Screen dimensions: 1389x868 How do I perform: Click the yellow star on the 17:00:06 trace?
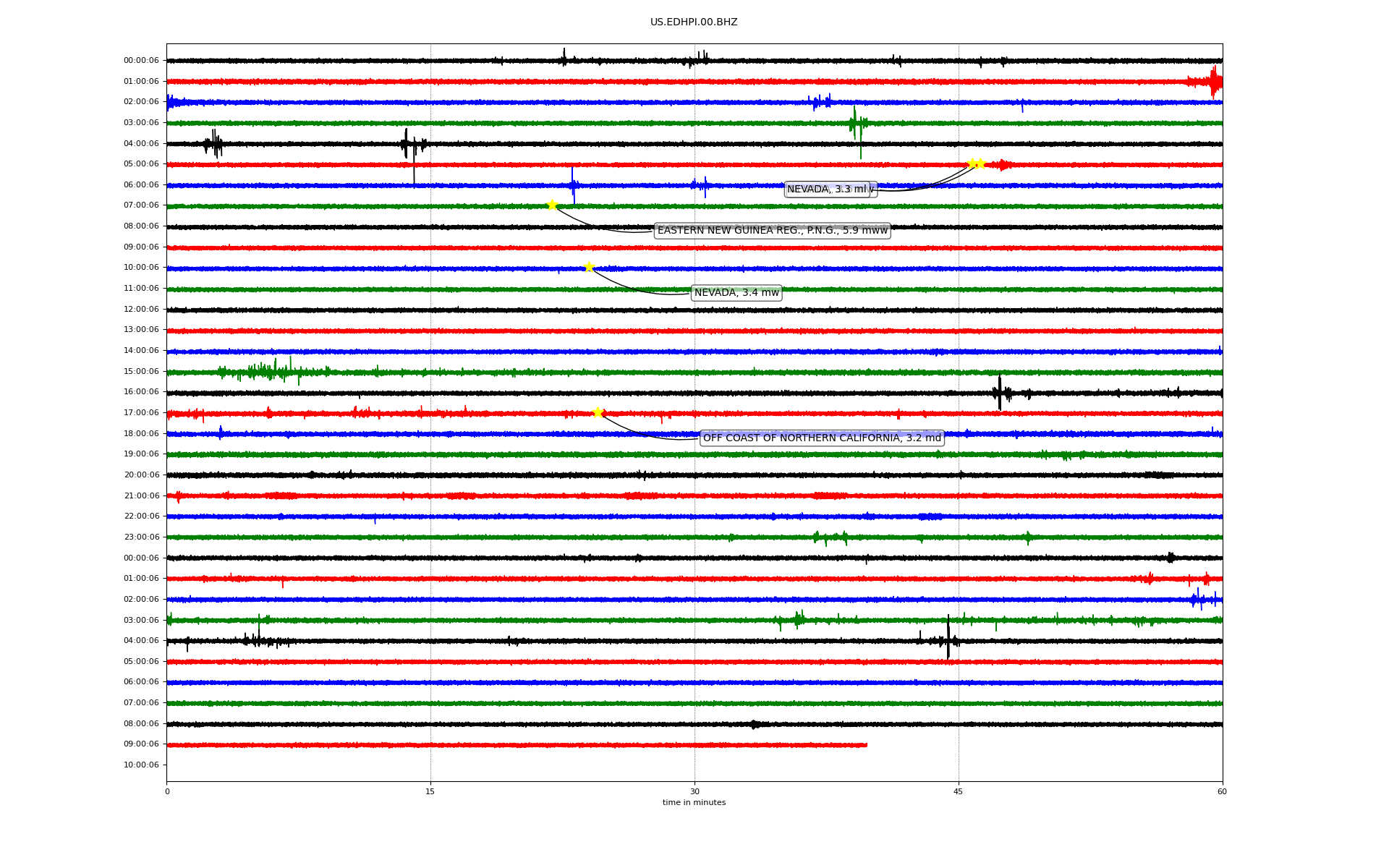(598, 412)
